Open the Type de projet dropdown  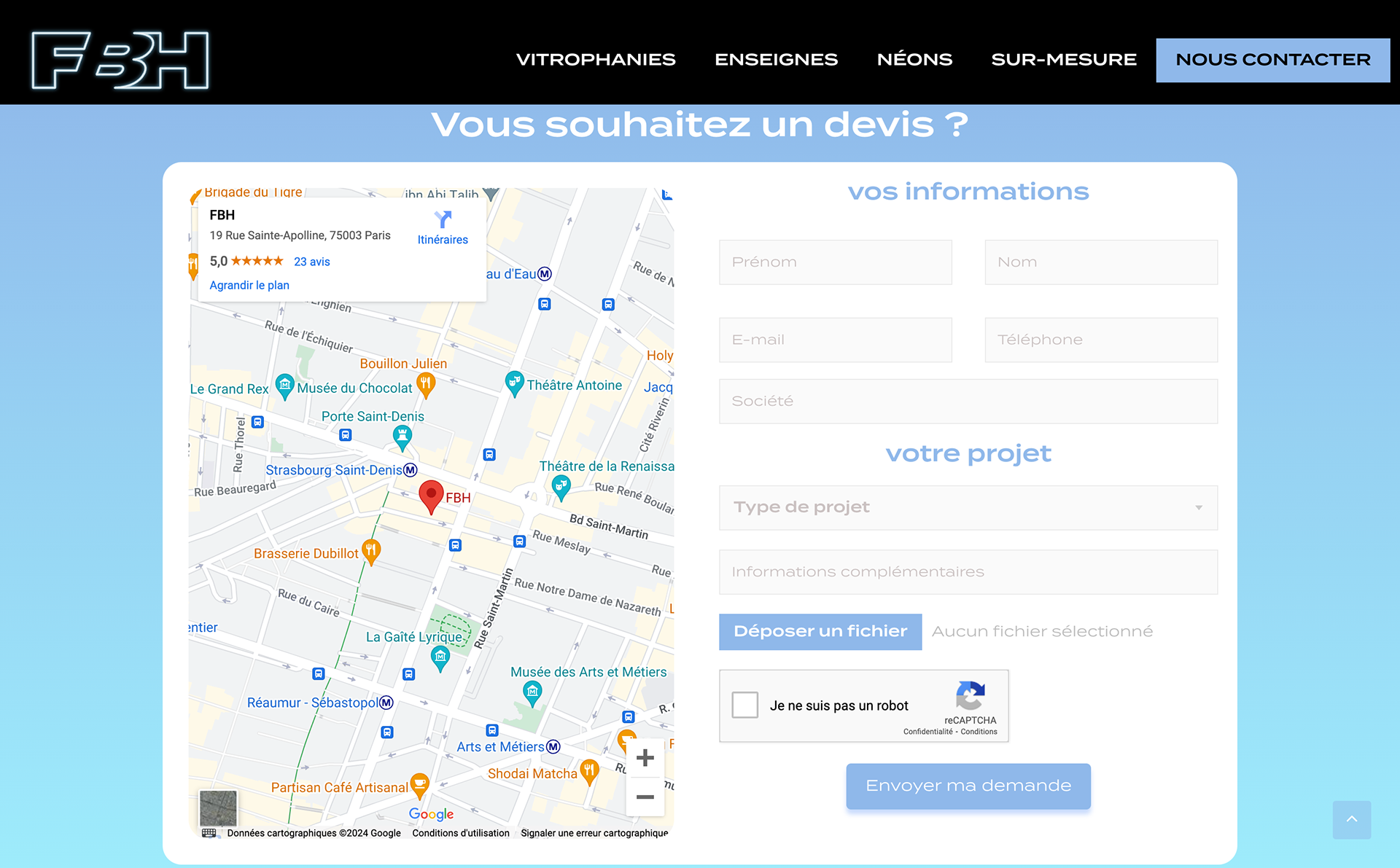pos(968,507)
